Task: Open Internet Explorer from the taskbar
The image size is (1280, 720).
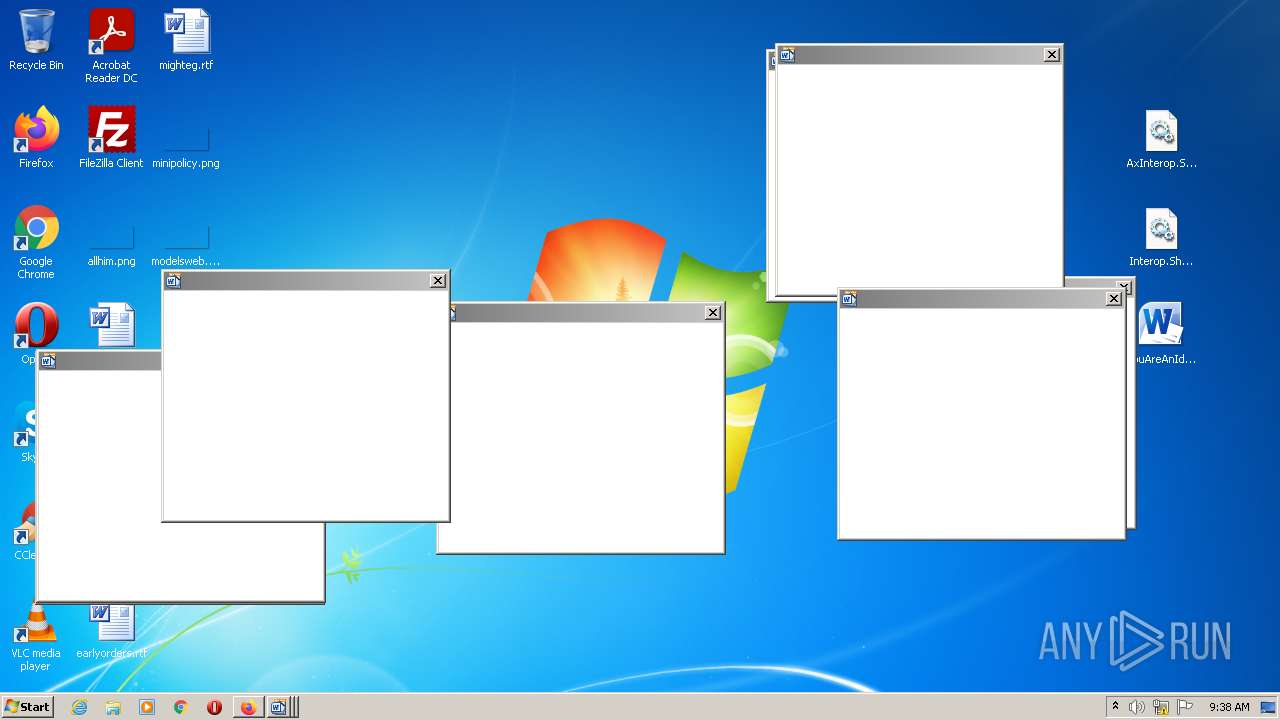Action: coord(79,707)
